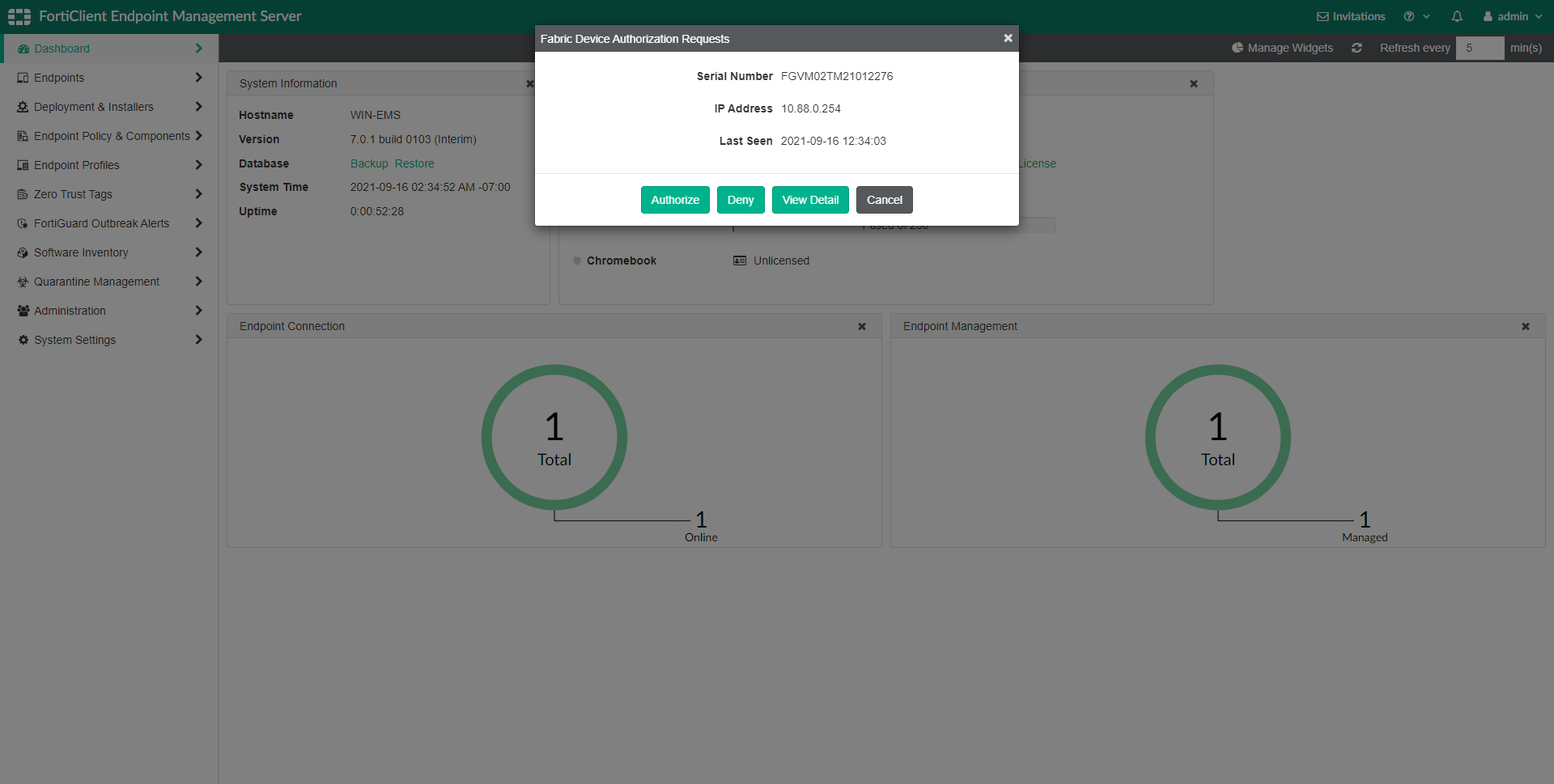Click the Invitations link
Screen dimensions: 1554x784
pos(1351,16)
